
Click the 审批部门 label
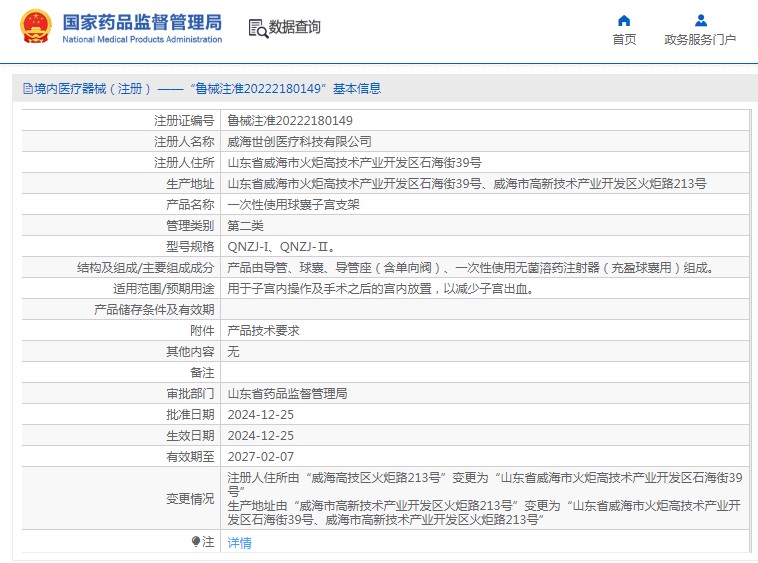pyautogui.click(x=190, y=394)
